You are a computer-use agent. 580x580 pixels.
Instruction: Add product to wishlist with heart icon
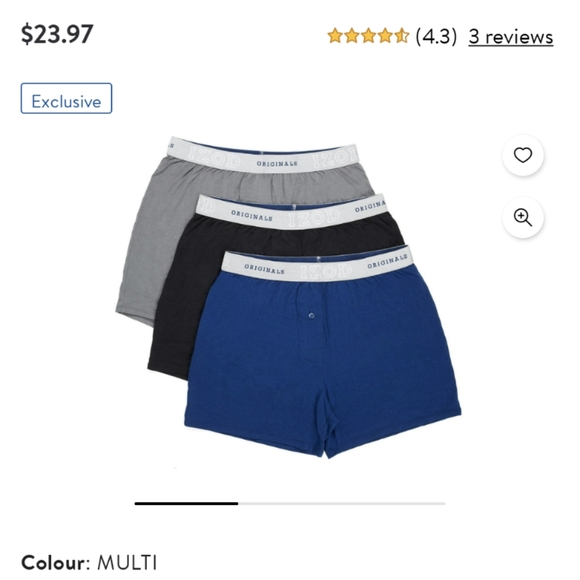coord(523,155)
